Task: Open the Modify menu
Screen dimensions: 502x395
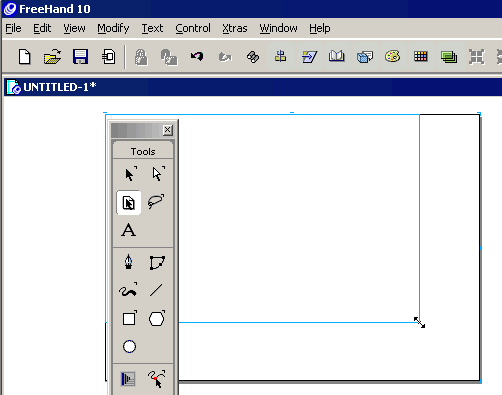Action: (x=113, y=28)
